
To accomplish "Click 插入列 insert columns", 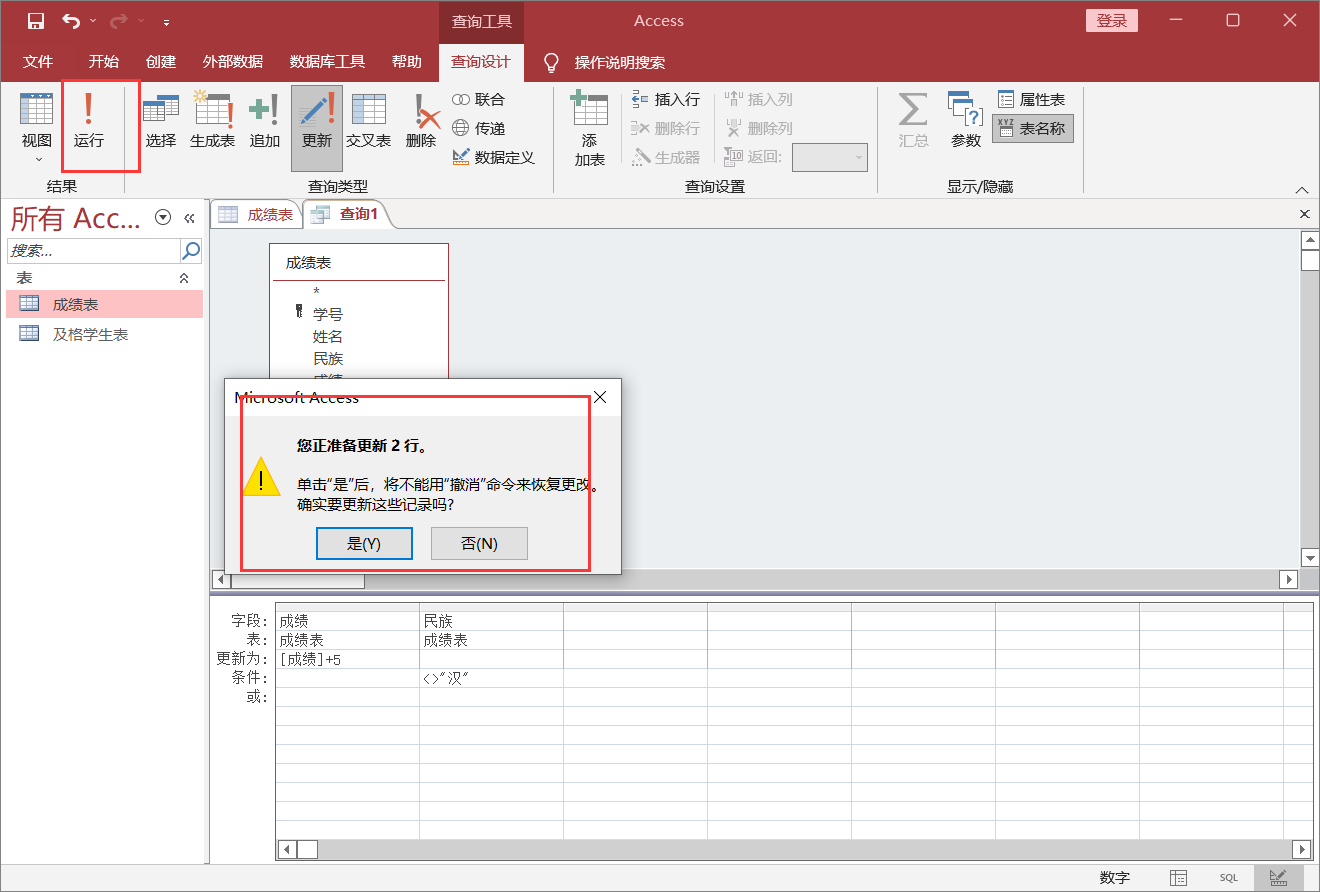I will pyautogui.click(x=759, y=100).
